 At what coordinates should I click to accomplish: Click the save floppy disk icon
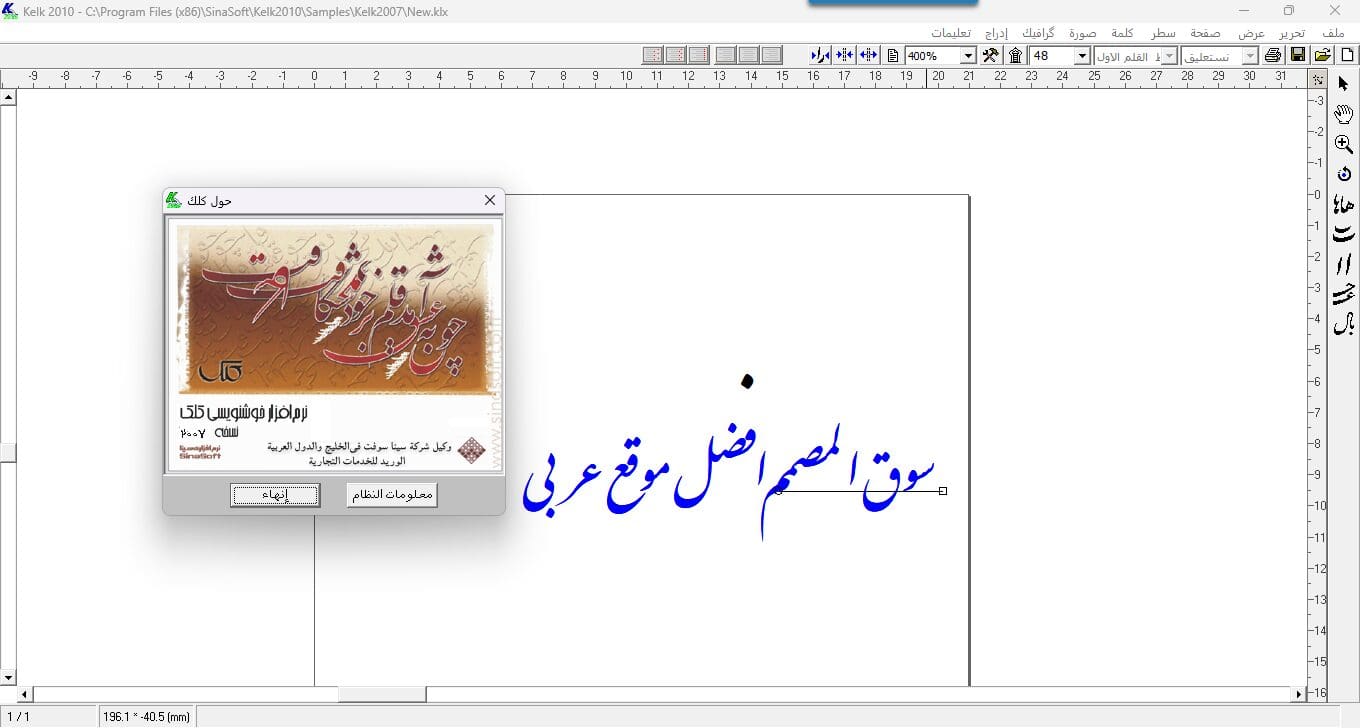pyautogui.click(x=1298, y=55)
